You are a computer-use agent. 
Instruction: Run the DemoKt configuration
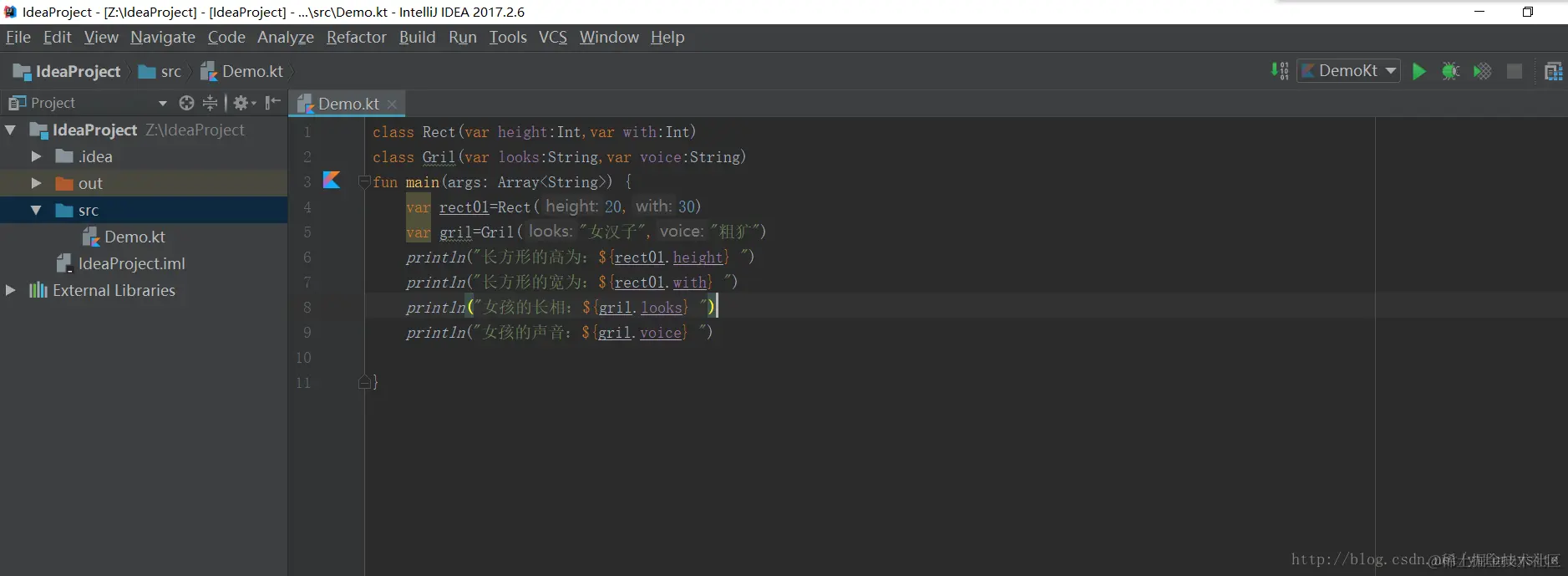coord(1418,71)
